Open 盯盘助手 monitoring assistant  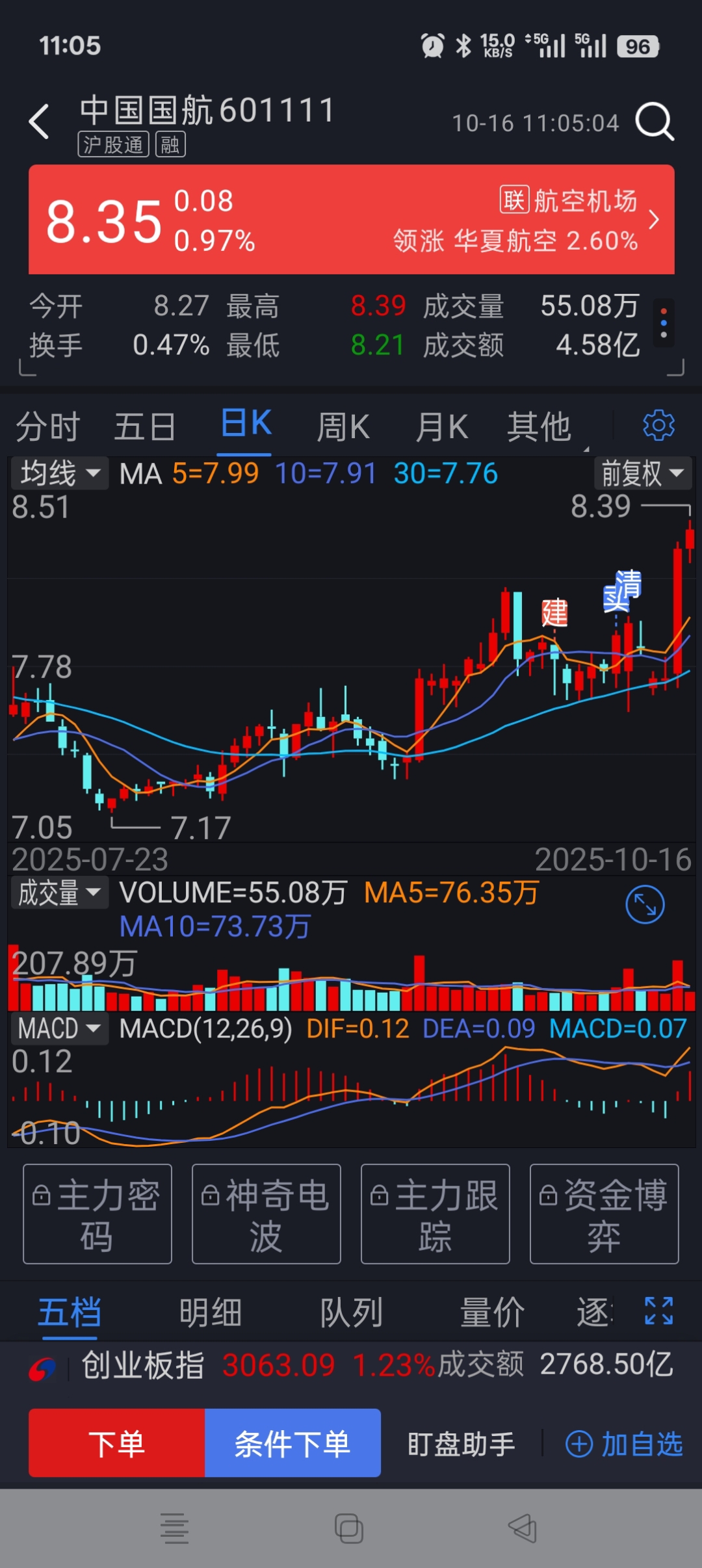click(x=461, y=1444)
